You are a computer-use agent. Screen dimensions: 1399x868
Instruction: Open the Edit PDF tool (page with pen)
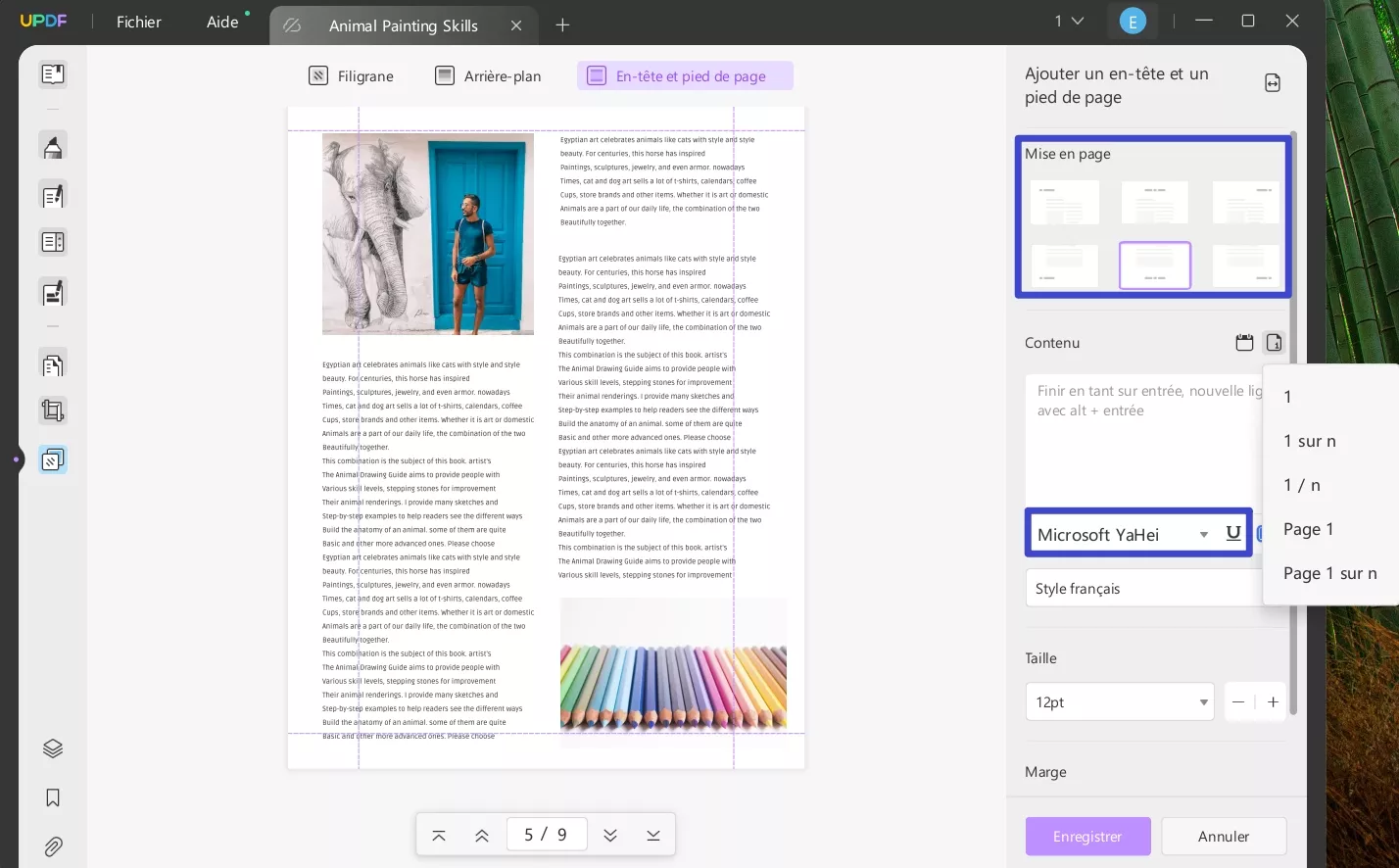pyautogui.click(x=53, y=195)
